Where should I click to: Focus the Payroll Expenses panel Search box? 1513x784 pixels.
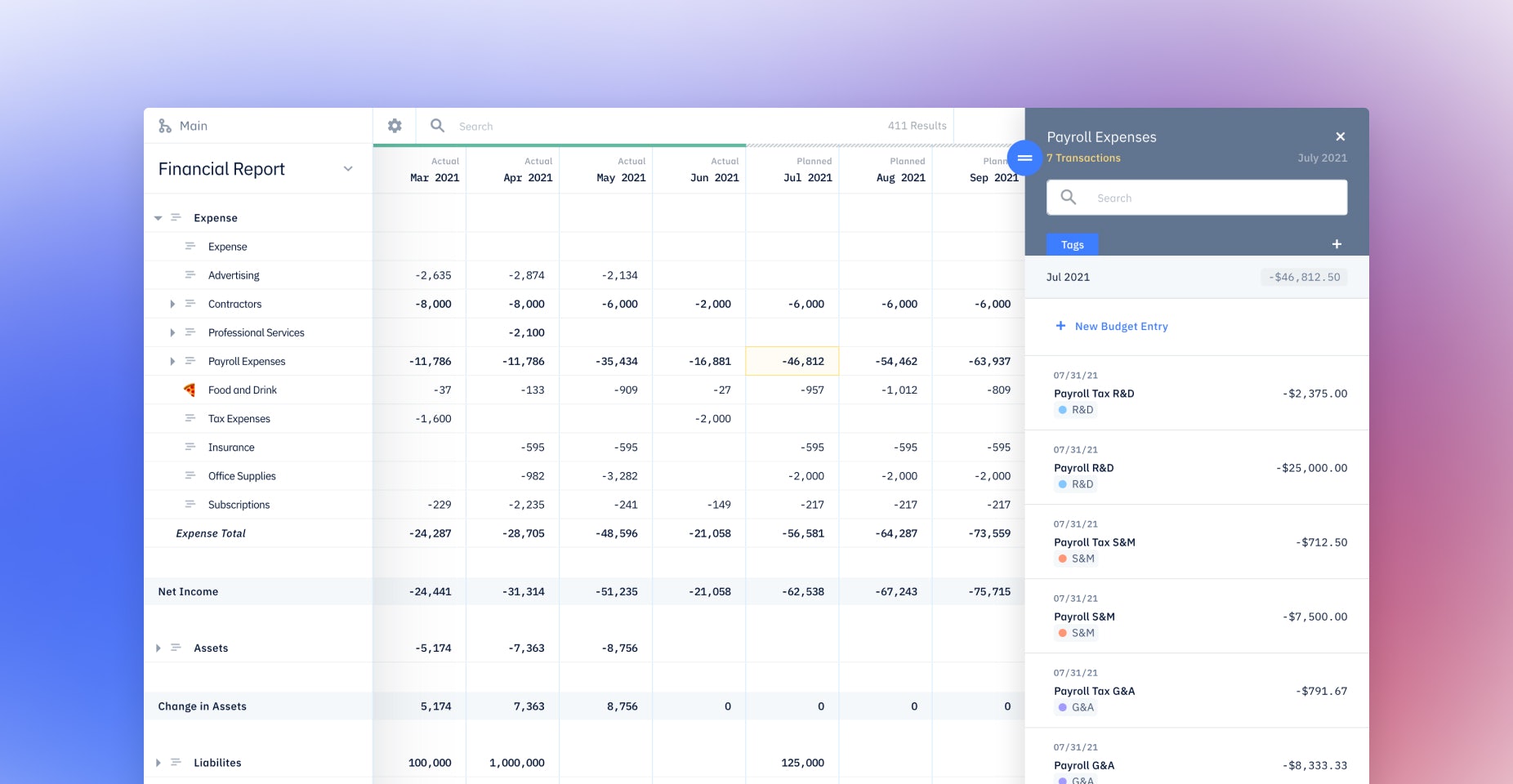click(x=1197, y=198)
